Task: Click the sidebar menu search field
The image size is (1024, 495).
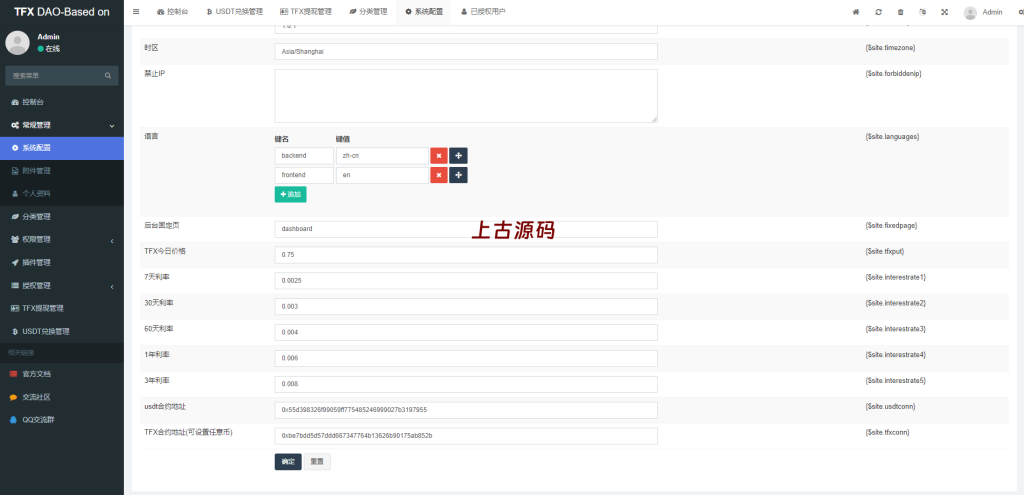Action: coord(56,76)
